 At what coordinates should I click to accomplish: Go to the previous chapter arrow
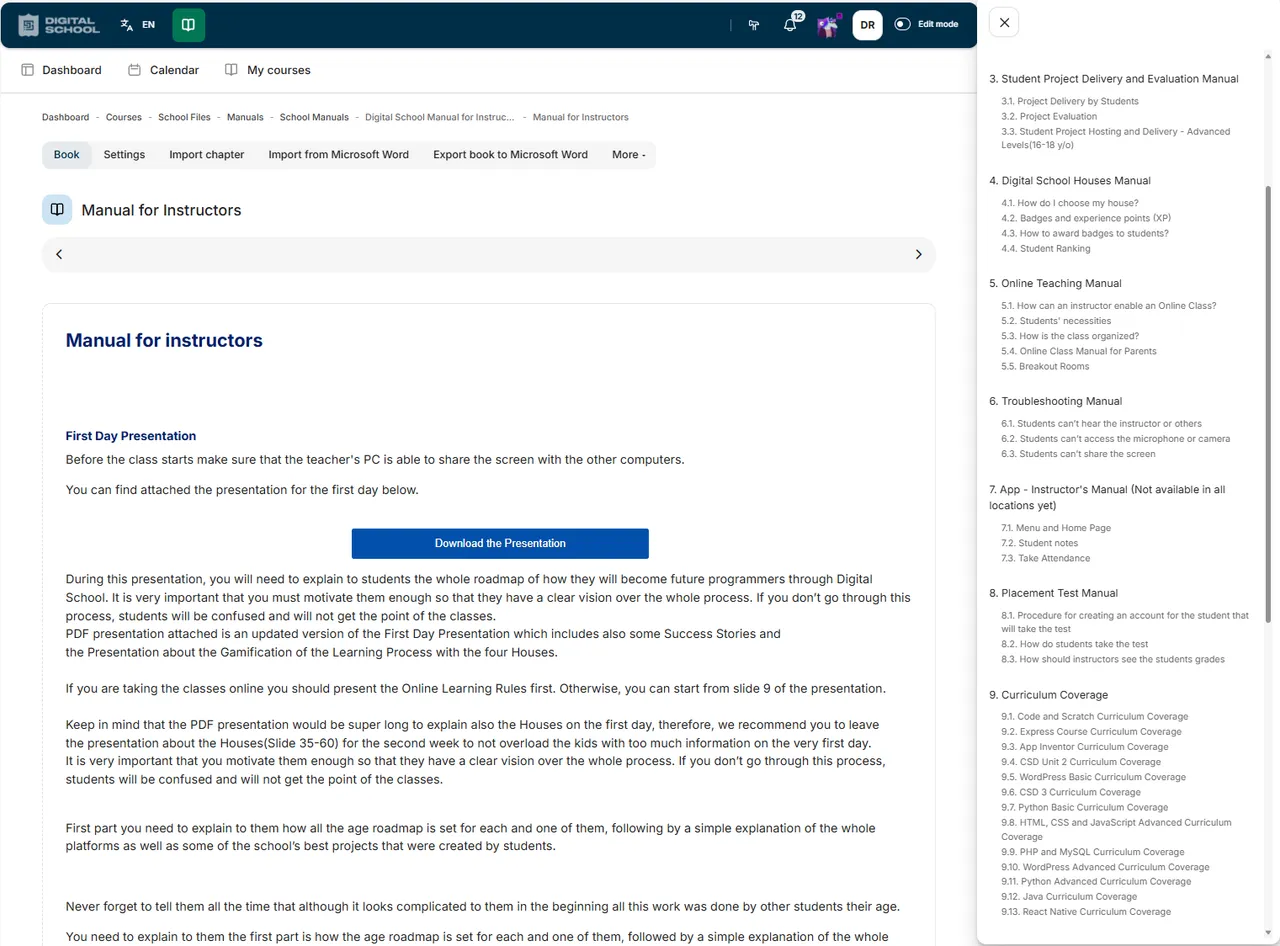coord(59,254)
